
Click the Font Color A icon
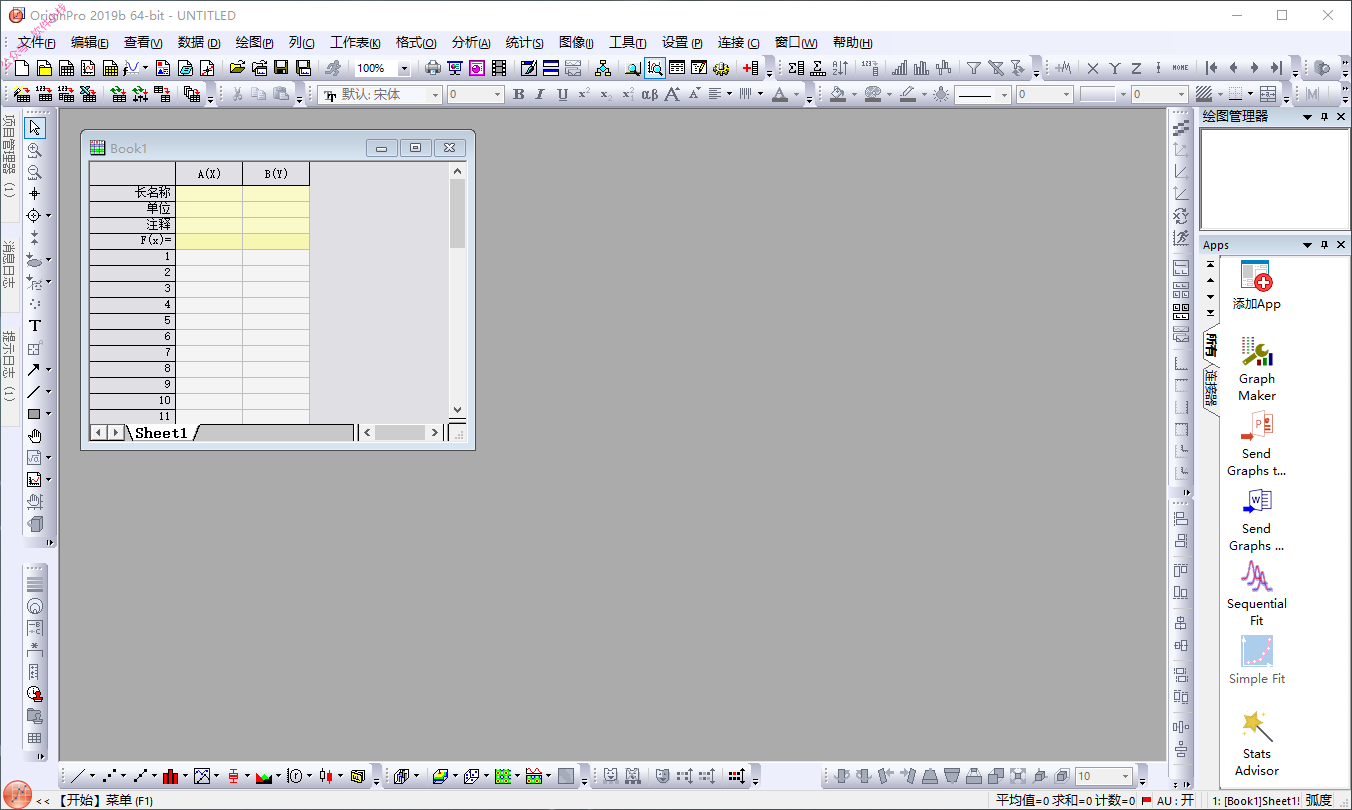click(779, 94)
